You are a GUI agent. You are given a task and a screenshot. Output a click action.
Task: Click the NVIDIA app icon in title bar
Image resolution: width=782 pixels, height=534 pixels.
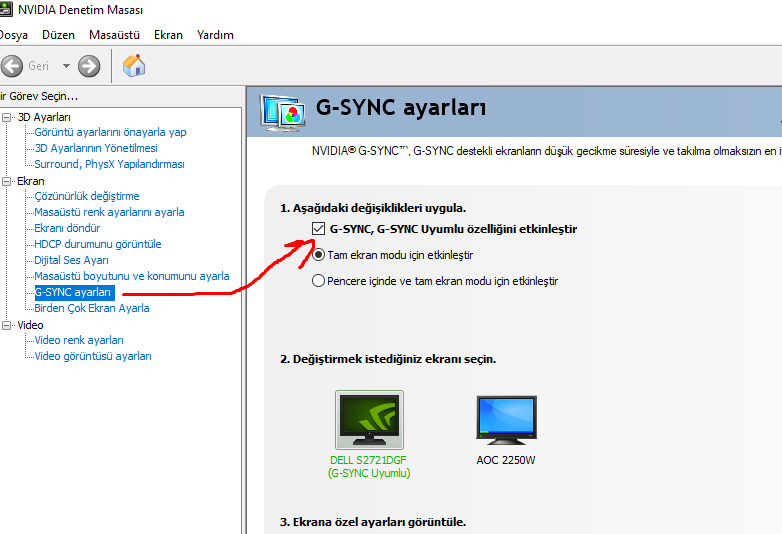coord(5,9)
